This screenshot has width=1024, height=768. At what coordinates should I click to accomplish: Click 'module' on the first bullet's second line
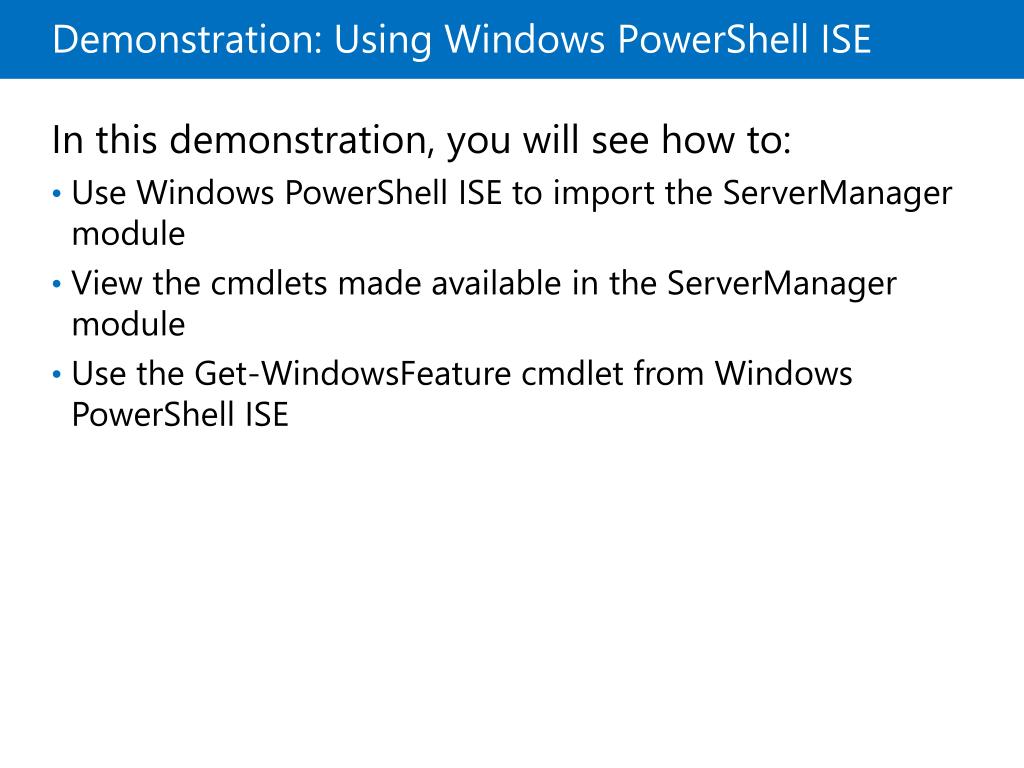[x=129, y=234]
